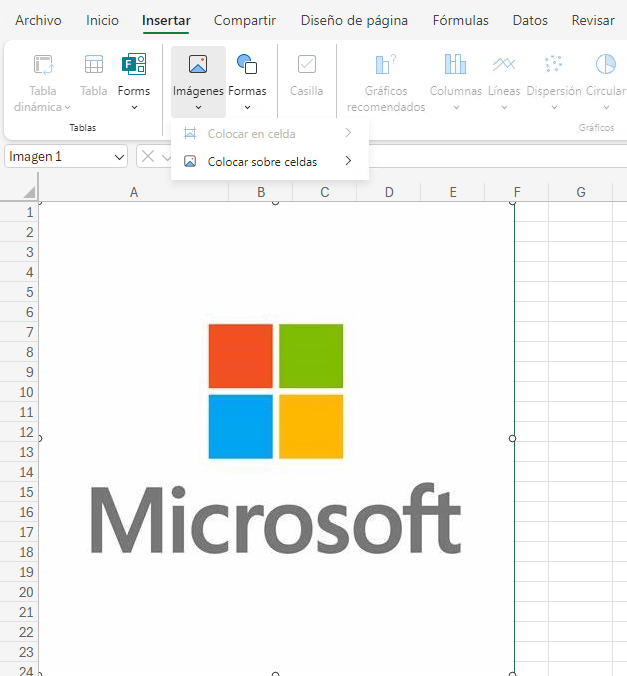Expand the Líneas dropdown arrow
This screenshot has width=627, height=676.
click(x=505, y=107)
